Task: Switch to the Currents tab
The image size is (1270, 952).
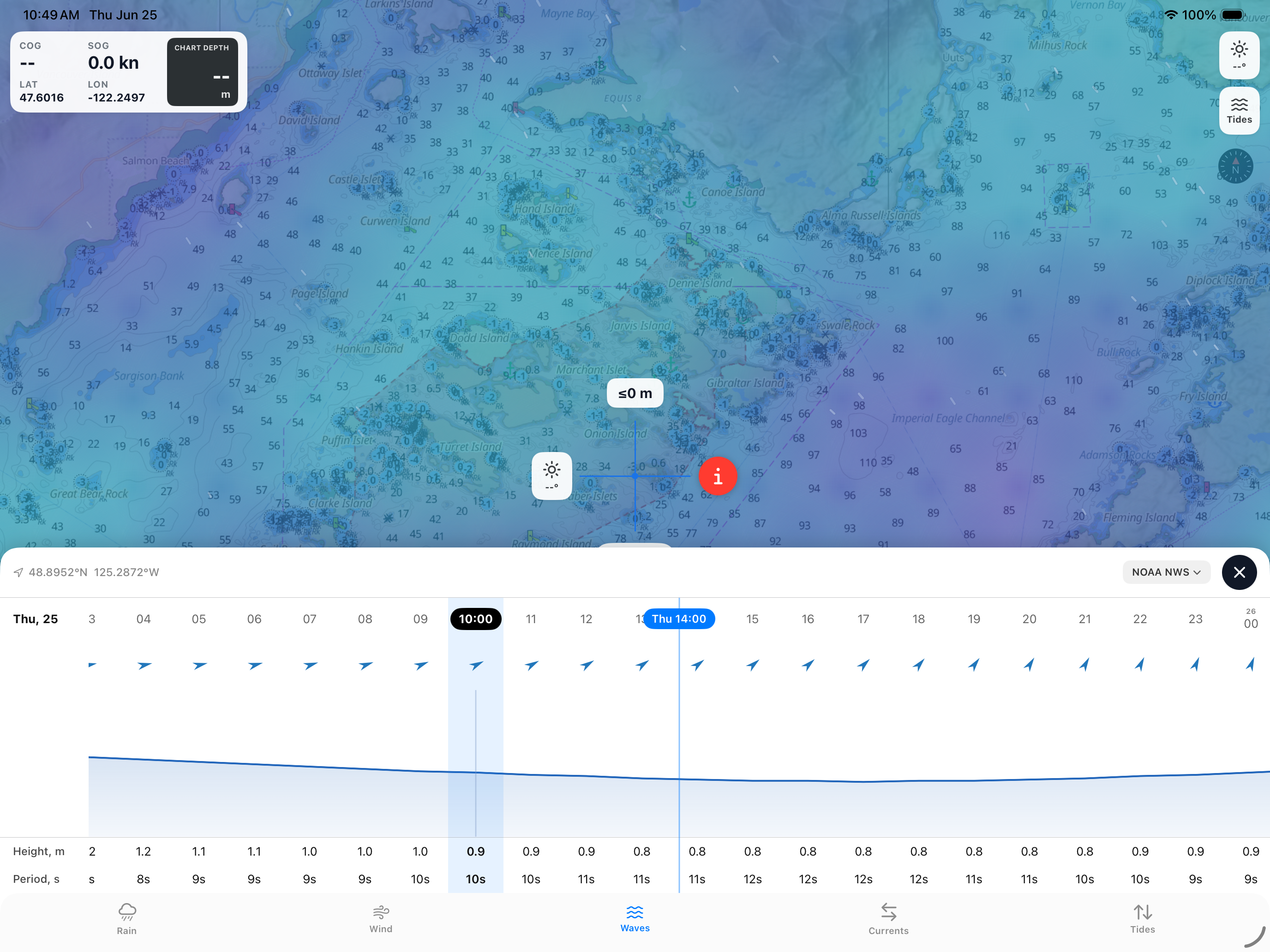Action: [888, 919]
